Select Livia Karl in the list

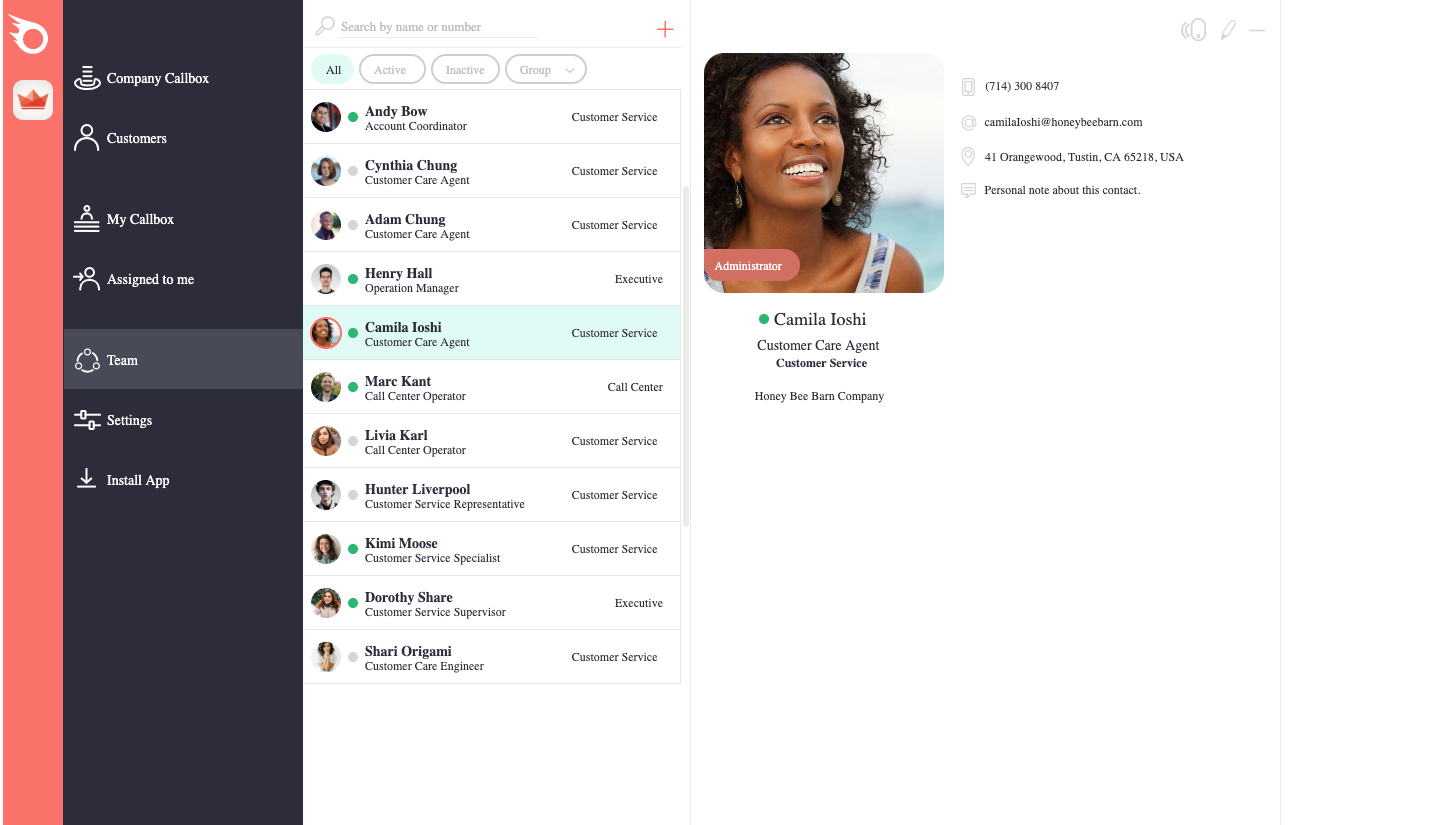click(x=492, y=441)
